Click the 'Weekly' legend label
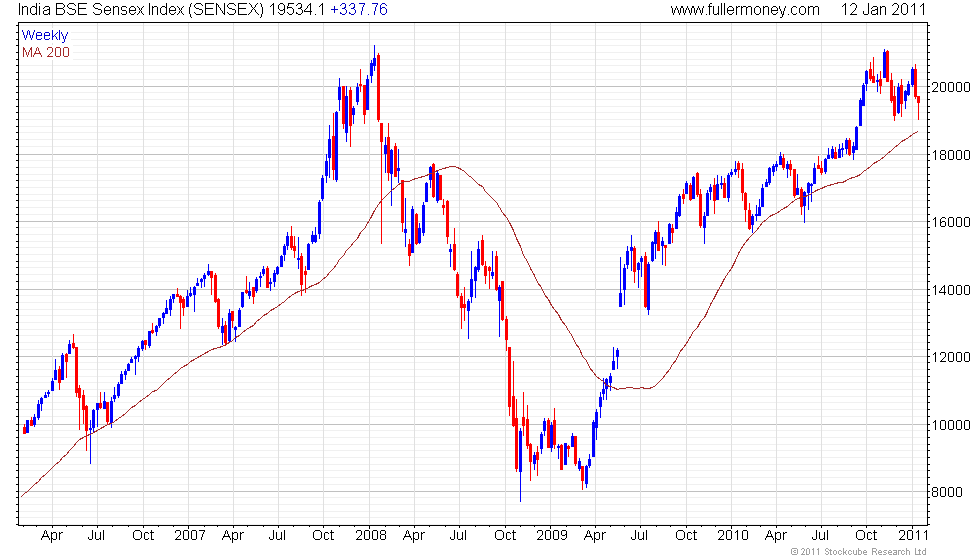 click(x=44, y=36)
